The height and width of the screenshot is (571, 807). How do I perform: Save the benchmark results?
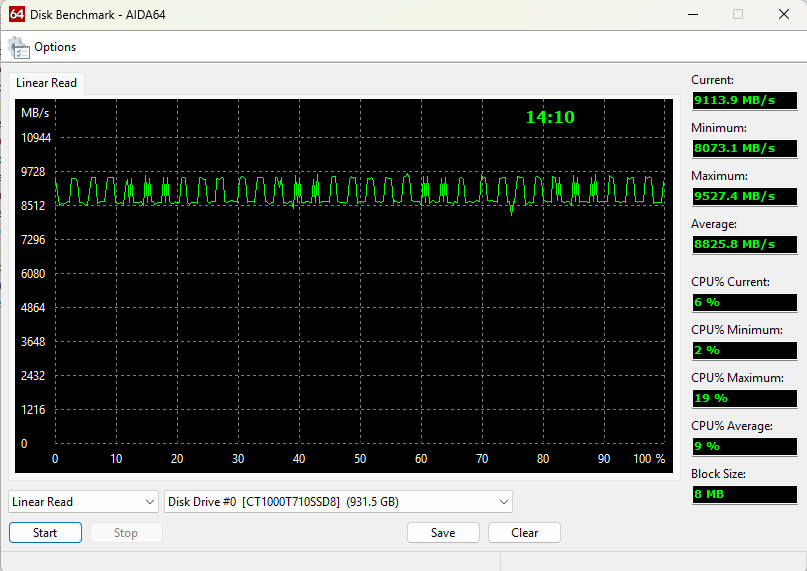tap(443, 533)
